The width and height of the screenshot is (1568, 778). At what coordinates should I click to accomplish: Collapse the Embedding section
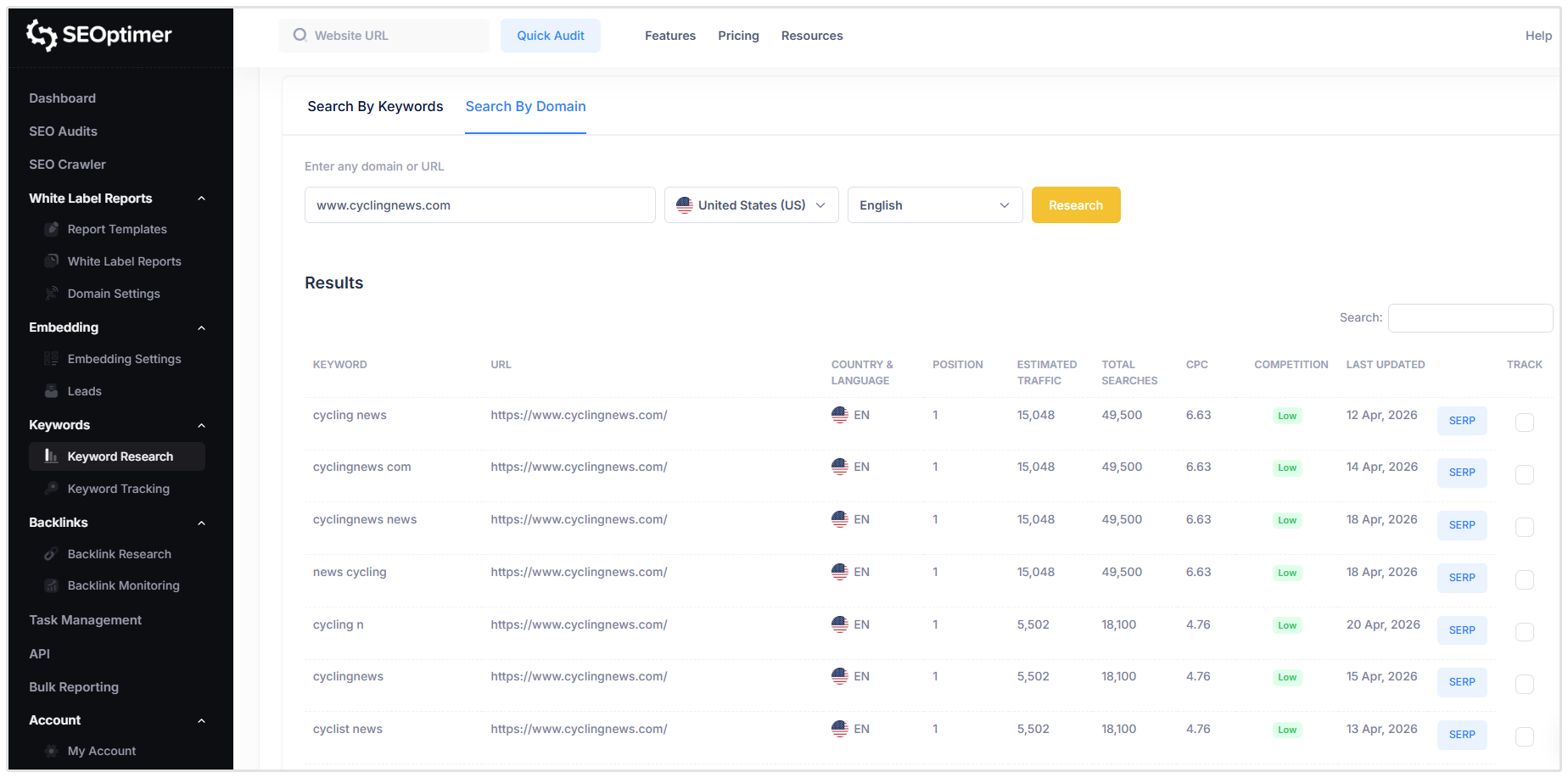tap(202, 327)
